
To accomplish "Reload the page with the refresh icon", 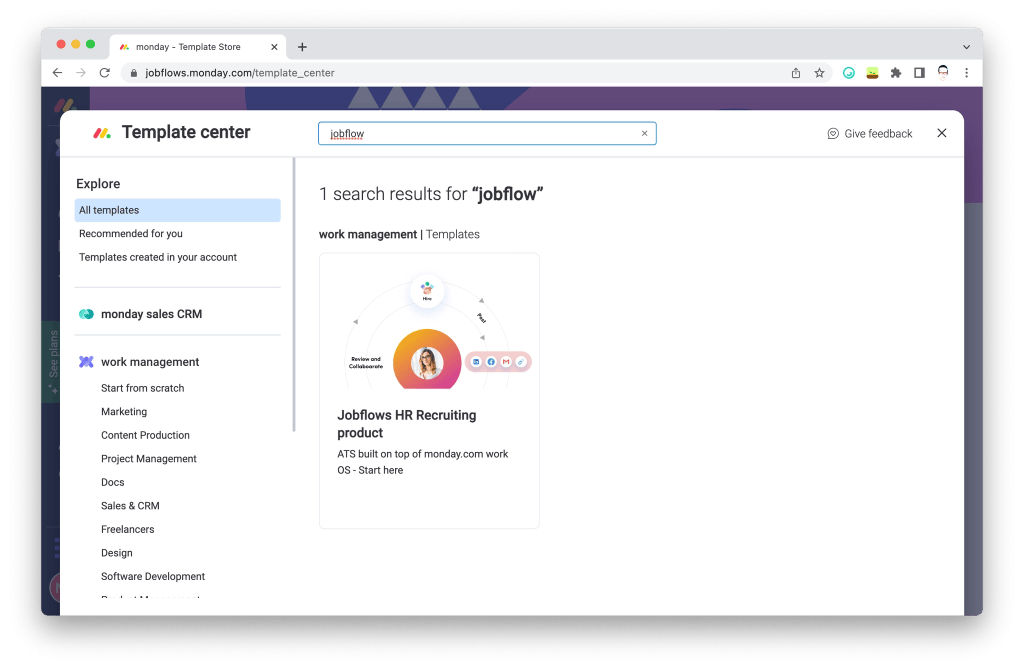I will (104, 72).
